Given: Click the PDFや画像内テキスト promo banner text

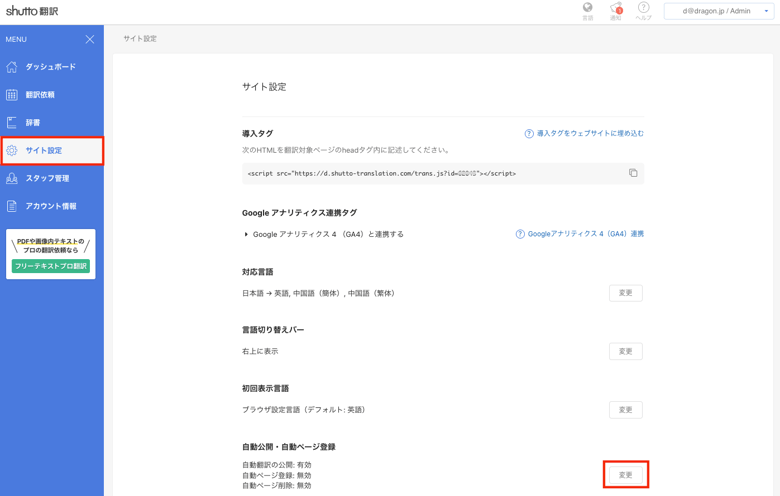Looking at the screenshot, I should [51, 246].
